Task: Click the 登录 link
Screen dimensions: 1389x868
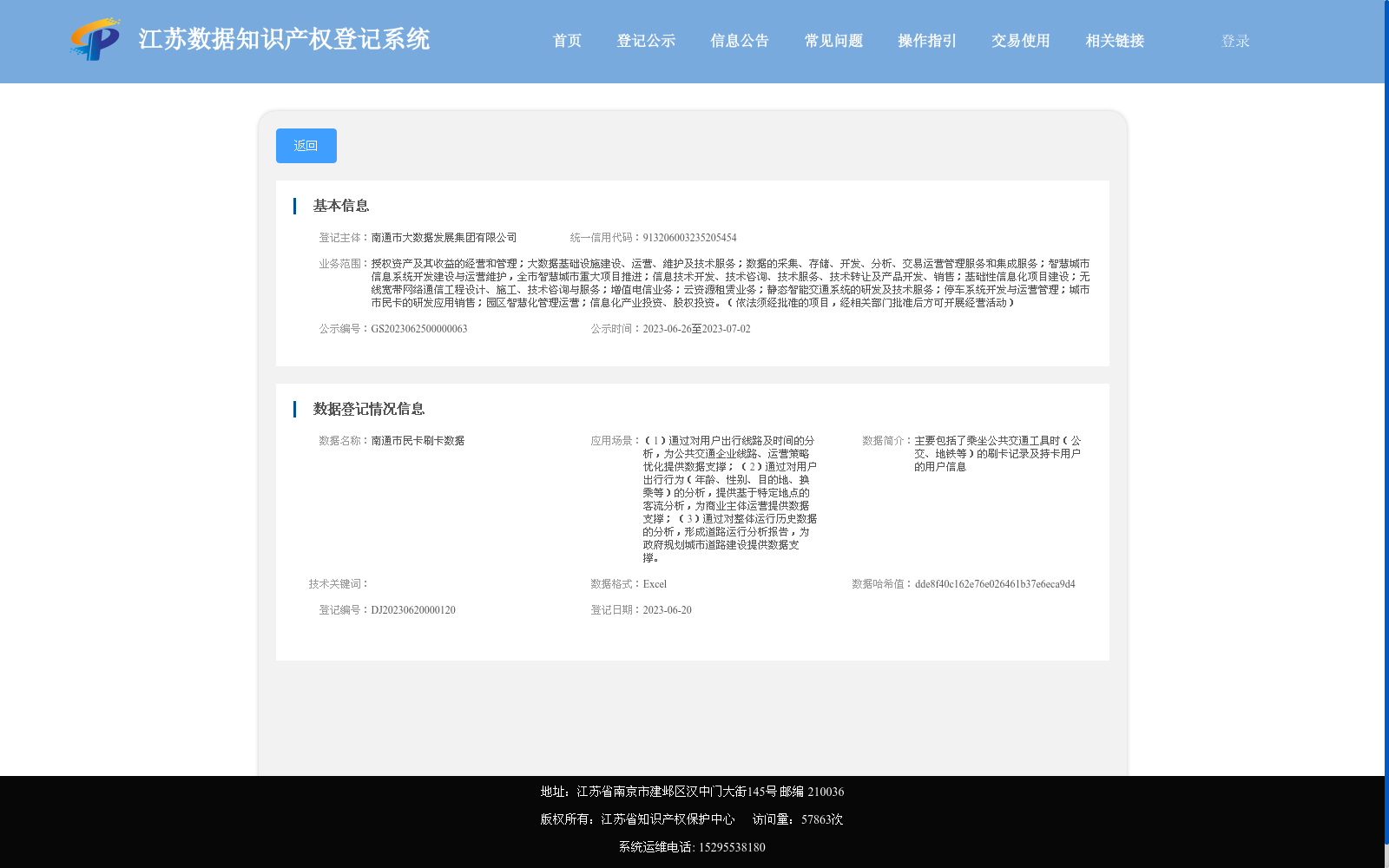Action: [1235, 41]
